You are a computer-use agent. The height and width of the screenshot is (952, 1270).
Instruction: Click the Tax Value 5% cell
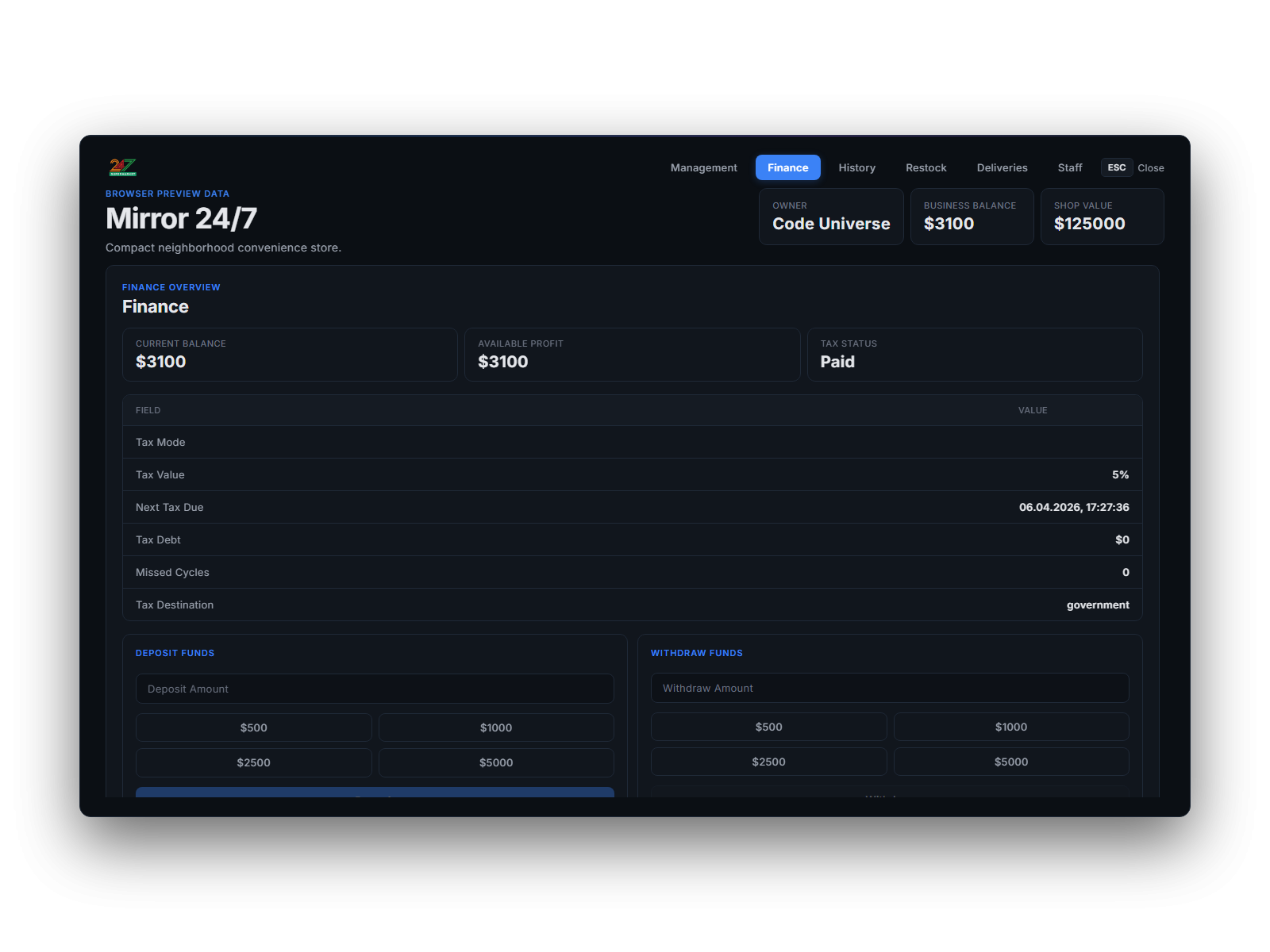coord(1120,474)
